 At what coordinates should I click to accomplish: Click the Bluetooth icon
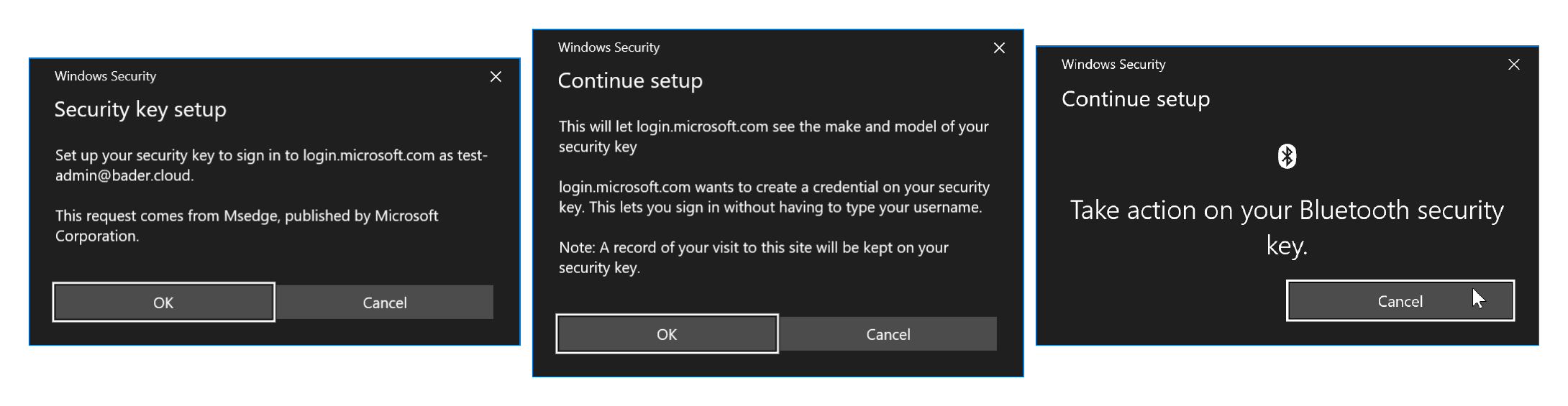[1287, 156]
